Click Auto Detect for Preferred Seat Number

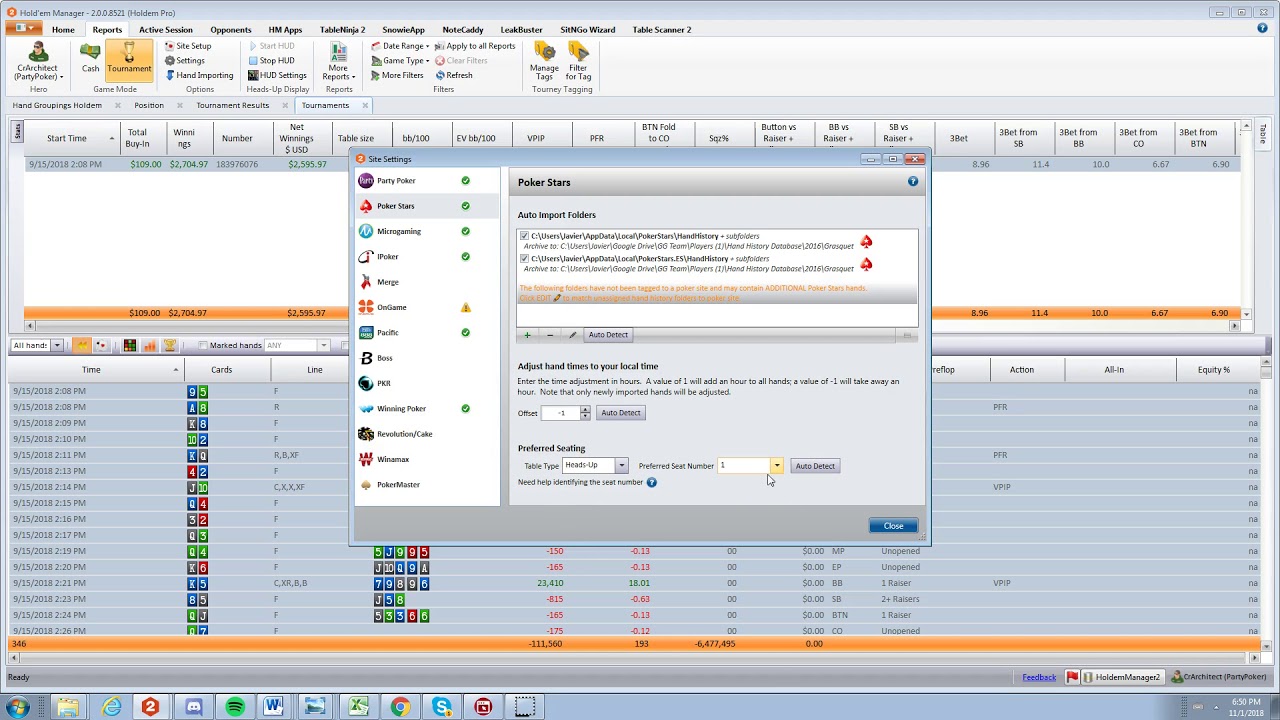(x=815, y=466)
